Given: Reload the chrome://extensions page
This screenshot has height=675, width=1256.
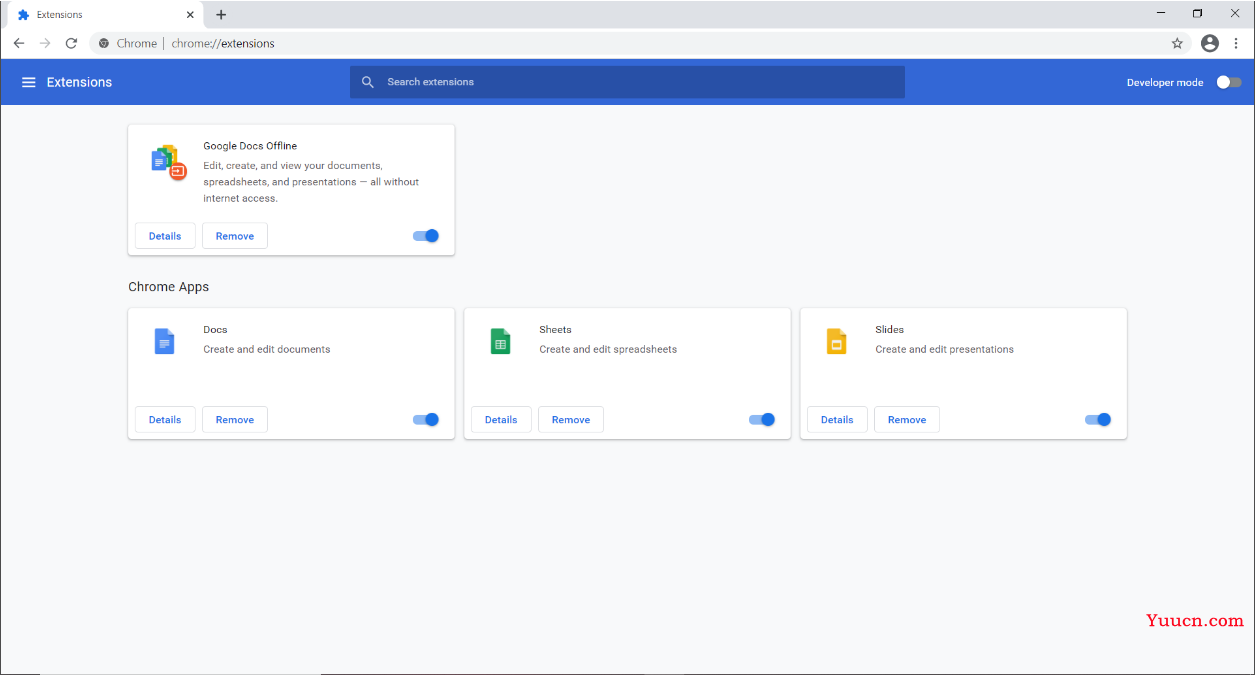Looking at the screenshot, I should (71, 43).
